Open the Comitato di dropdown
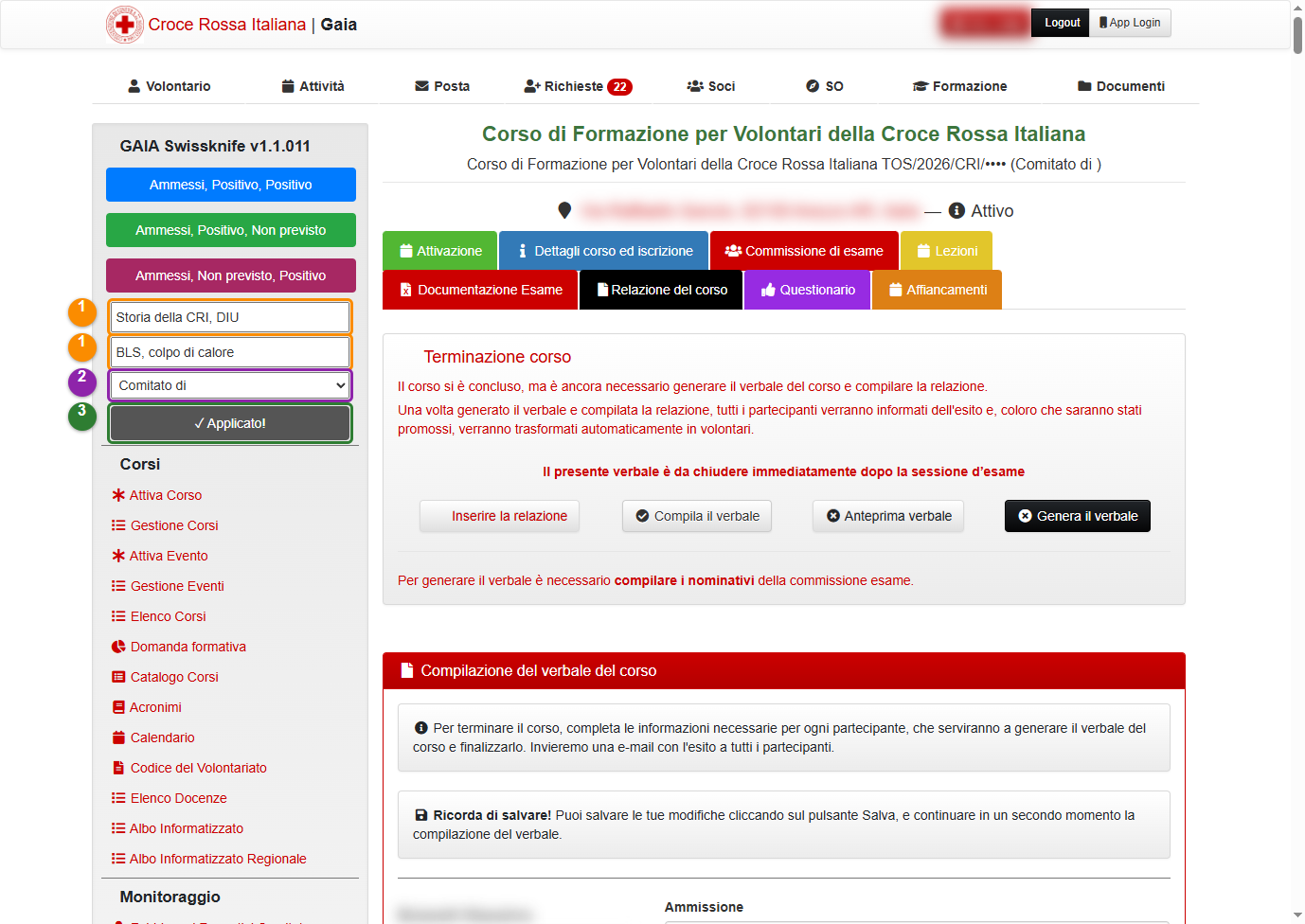1305x924 pixels. tap(231, 385)
